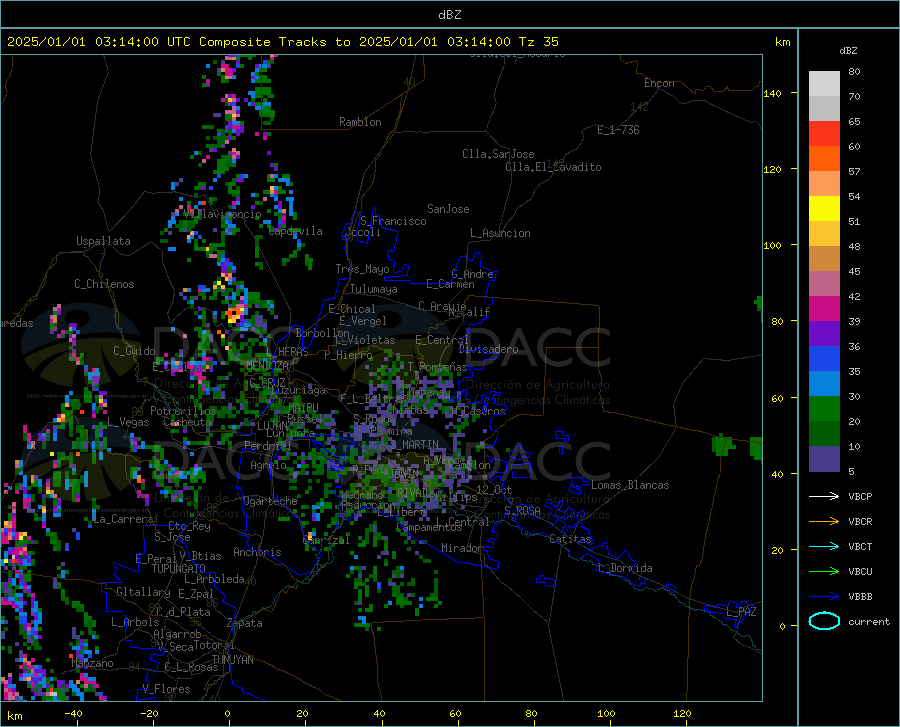Click the 'L_PAZ' label near map edge

(x=742, y=612)
